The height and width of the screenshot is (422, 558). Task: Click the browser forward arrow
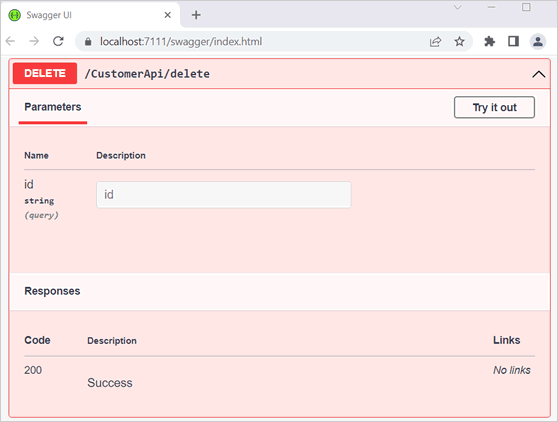34,41
